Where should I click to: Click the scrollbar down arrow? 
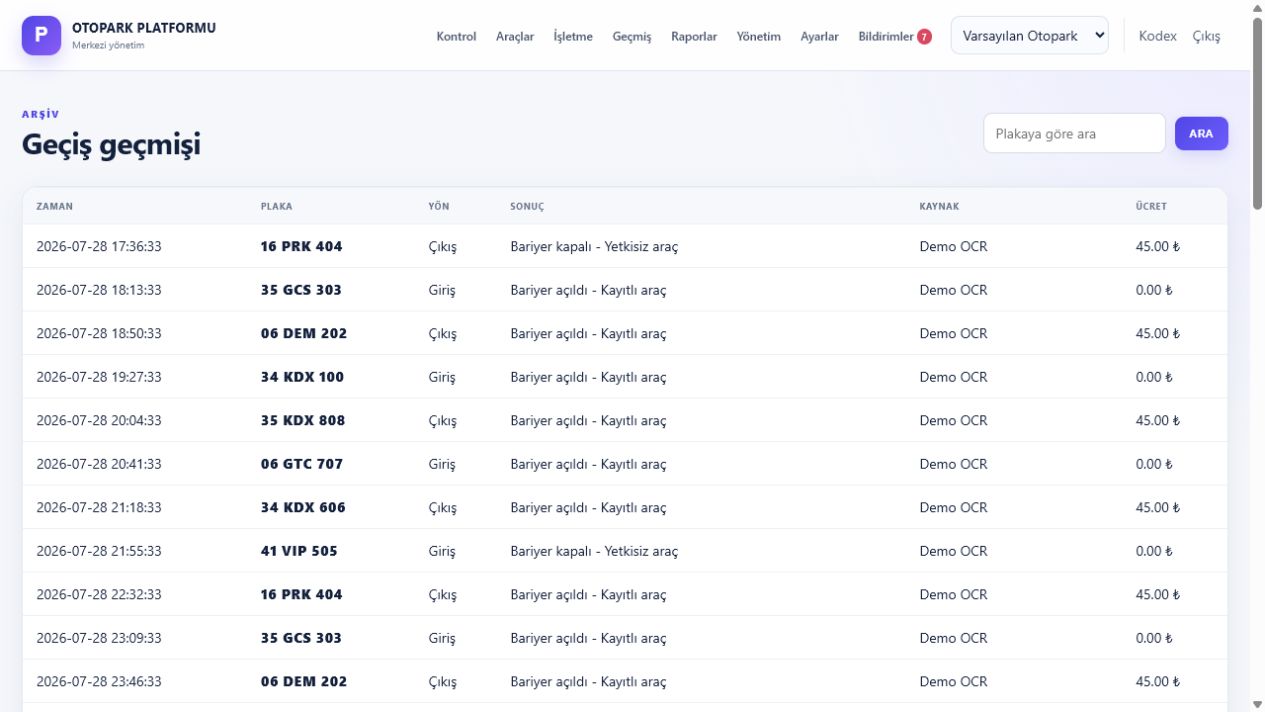[x=1257, y=705]
